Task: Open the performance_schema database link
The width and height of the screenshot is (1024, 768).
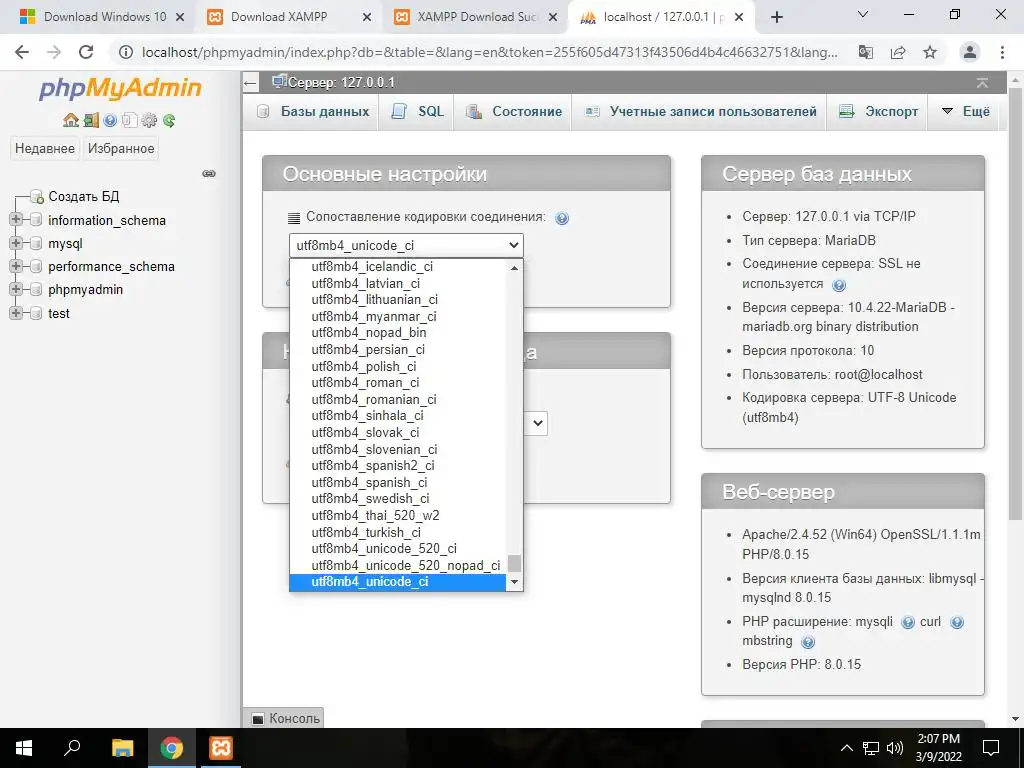Action: (112, 266)
